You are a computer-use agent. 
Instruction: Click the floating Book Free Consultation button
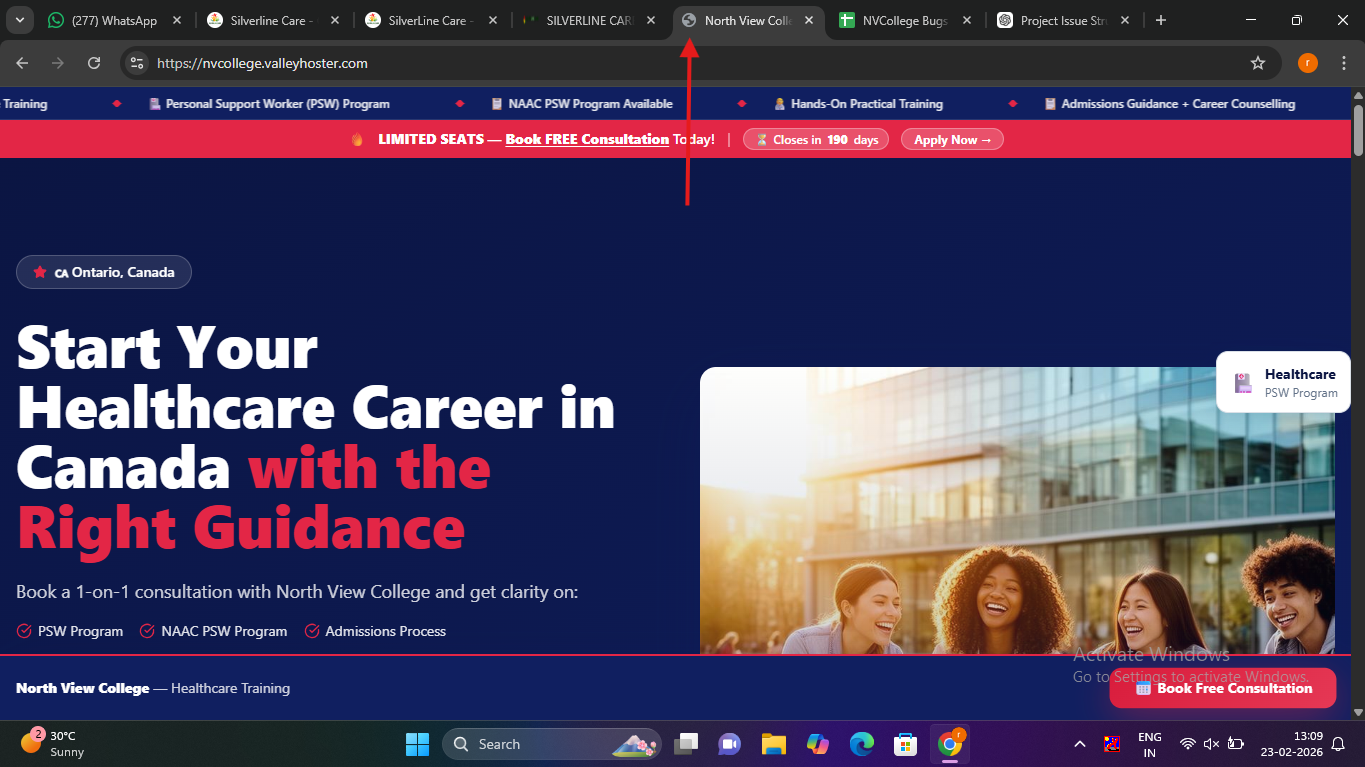(x=1223, y=688)
